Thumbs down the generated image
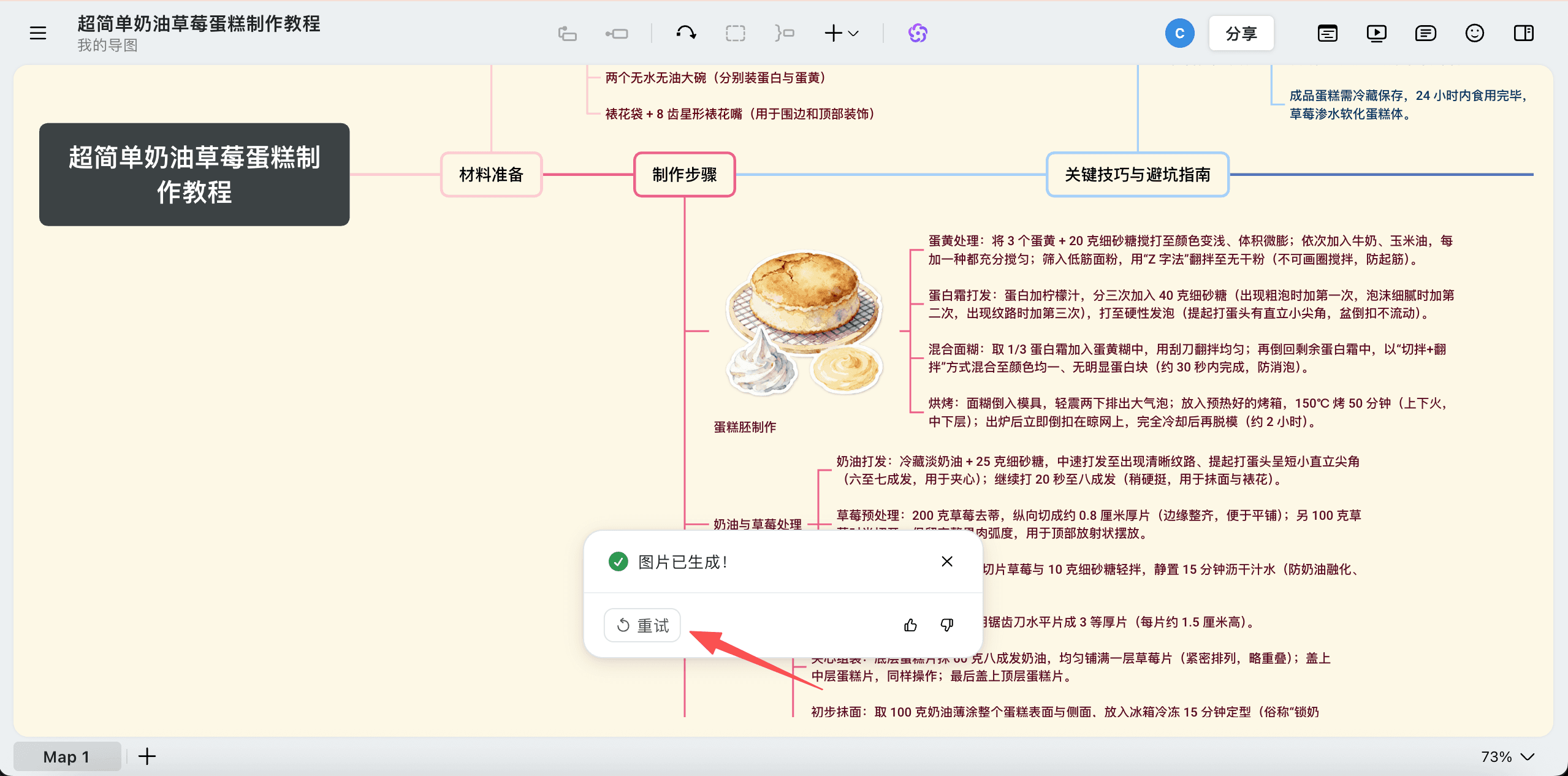 coord(946,625)
